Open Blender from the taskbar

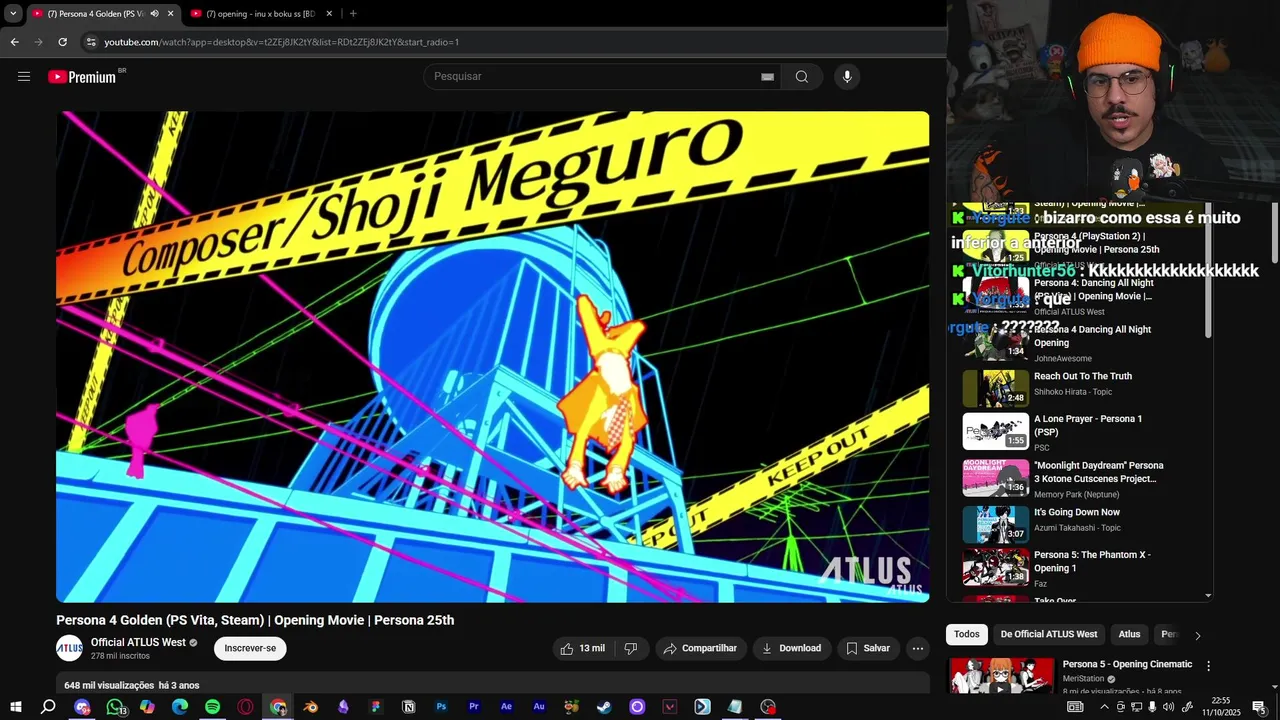point(311,707)
